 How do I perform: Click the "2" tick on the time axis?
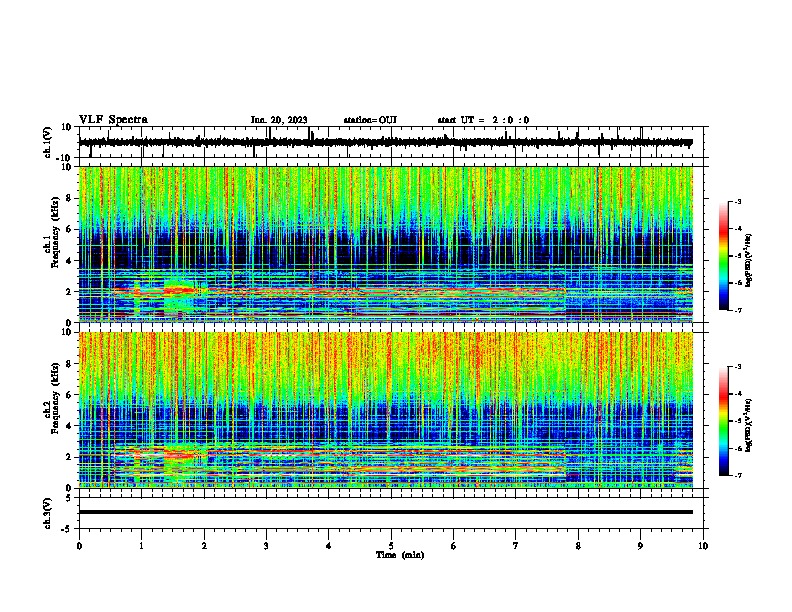[x=204, y=546]
